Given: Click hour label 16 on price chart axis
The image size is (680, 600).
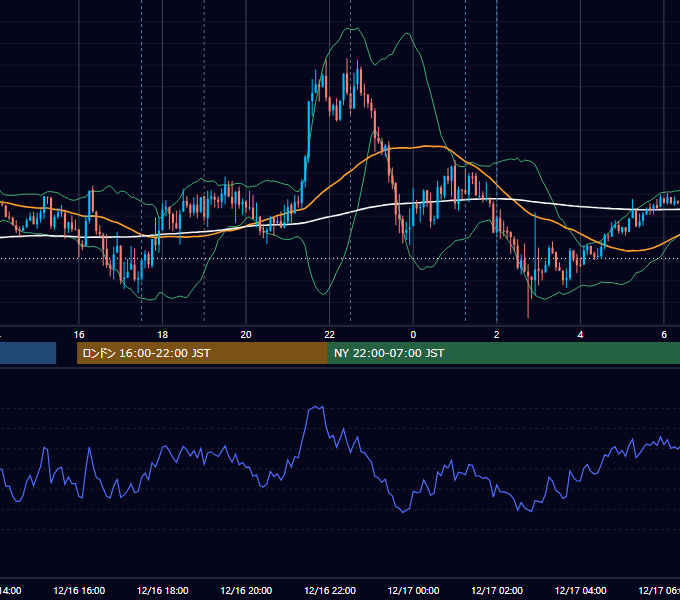Looking at the screenshot, I should pyautogui.click(x=79, y=335).
